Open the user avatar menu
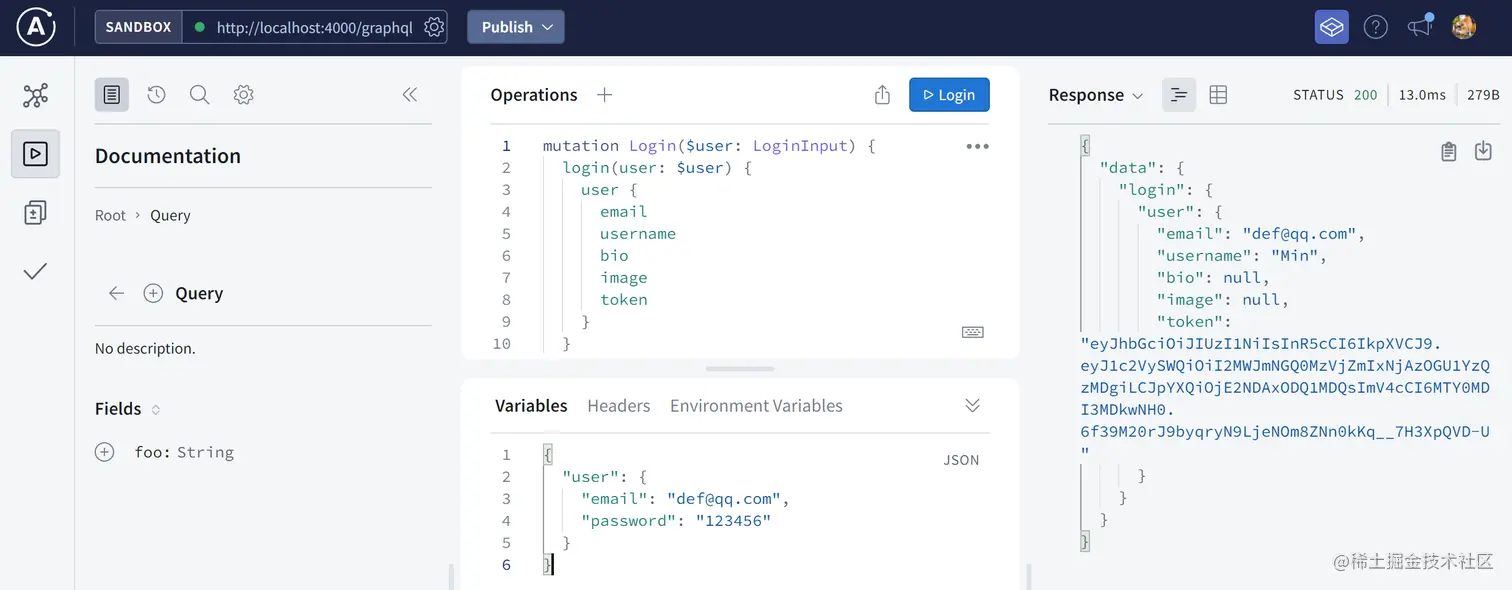Screen dimensions: 1512x590 [x=1464, y=27]
